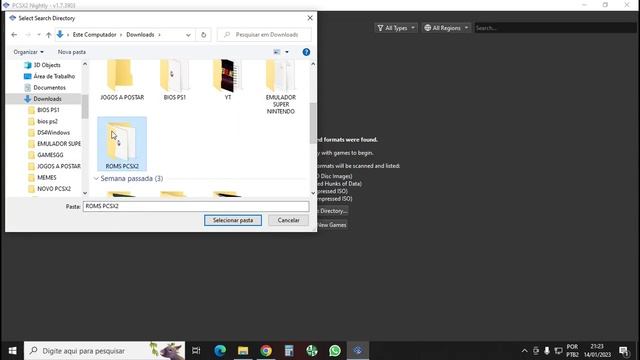Open the Organizar menu
Screen dimensions: 640x360
tap(29, 52)
